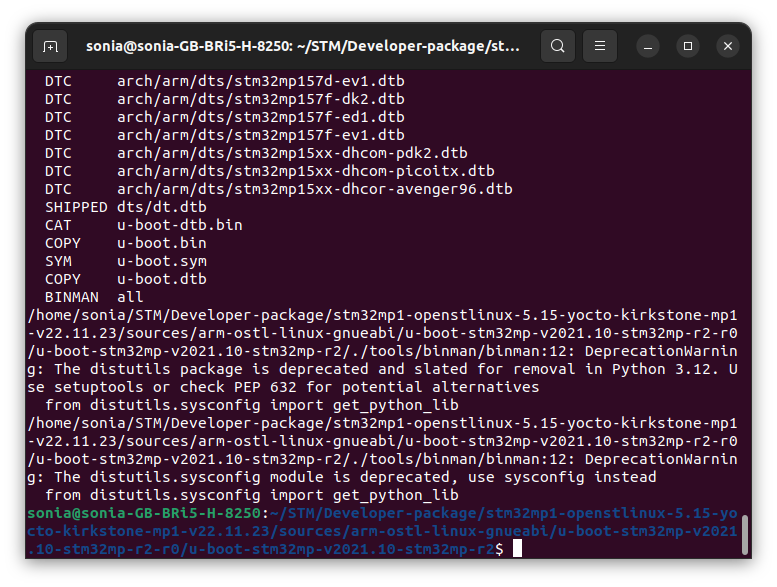Click 'se setuptools or check PEP 632' line
The width and height of the screenshot is (777, 587).
pyautogui.click(x=283, y=387)
